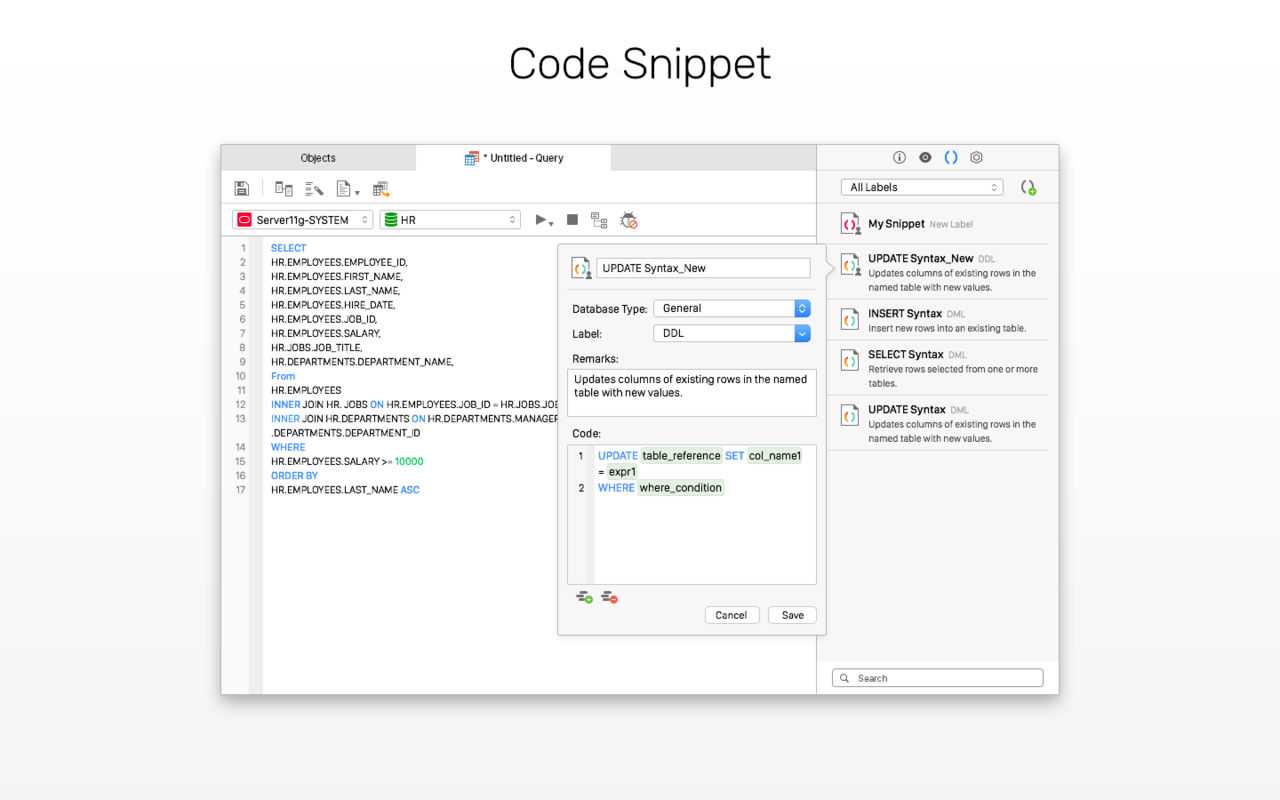Select the Untitled - Query tab
Viewport: 1280px width, 800px height.
point(513,158)
